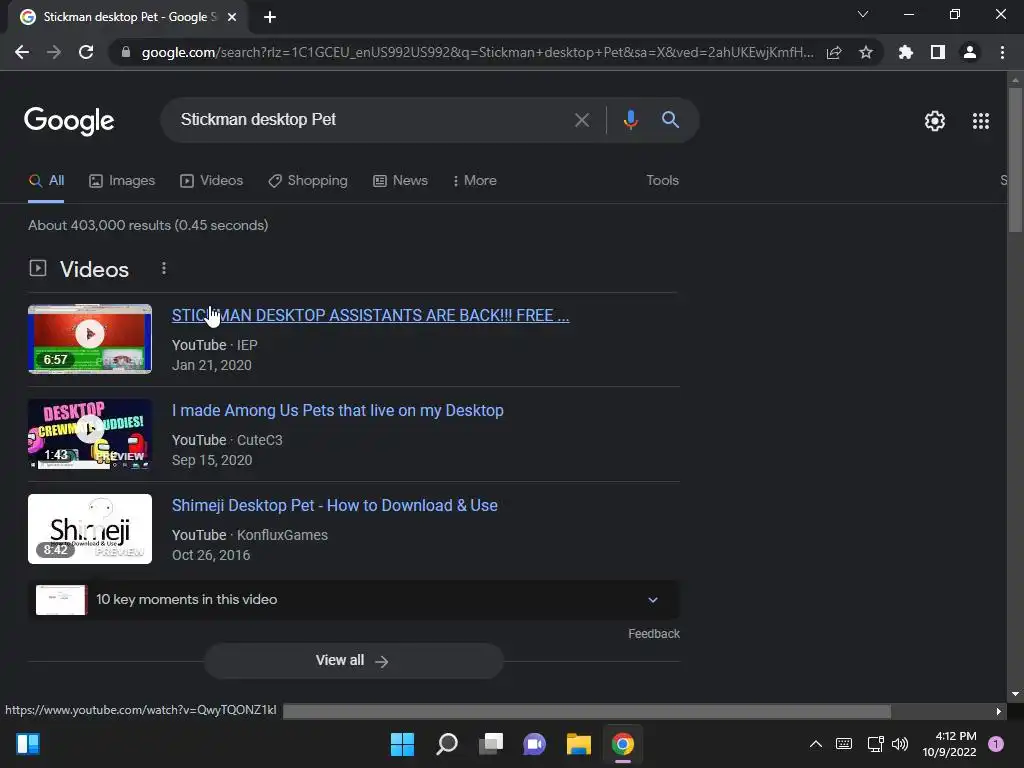This screenshot has width=1024, height=768.
Task: Open Videos section three-dot options
Action: tap(164, 268)
